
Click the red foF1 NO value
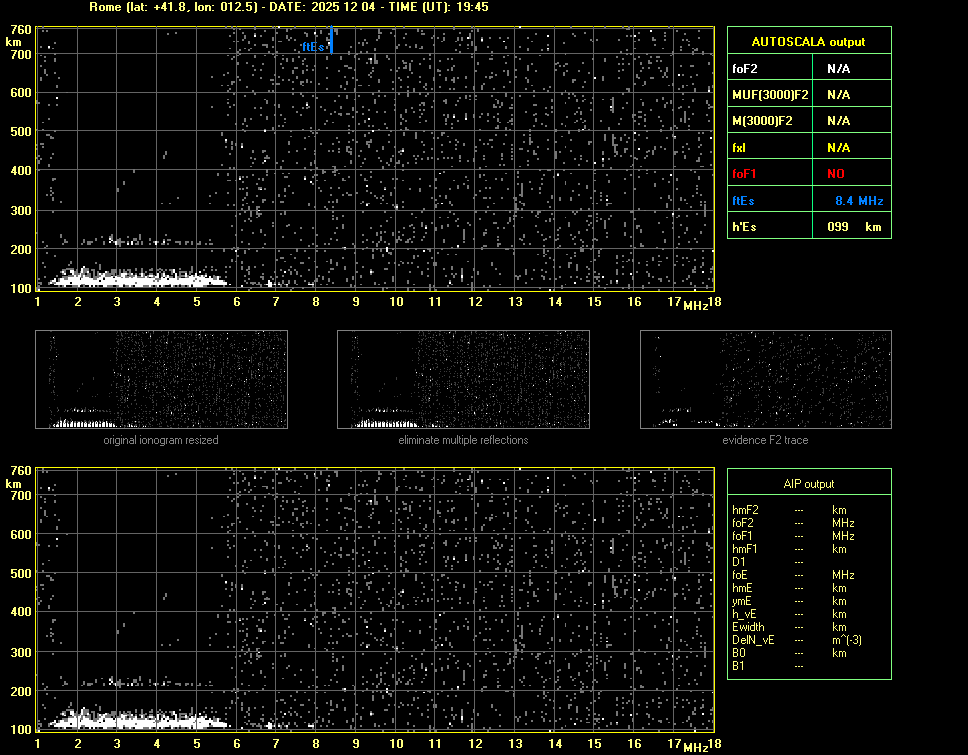coord(835,174)
